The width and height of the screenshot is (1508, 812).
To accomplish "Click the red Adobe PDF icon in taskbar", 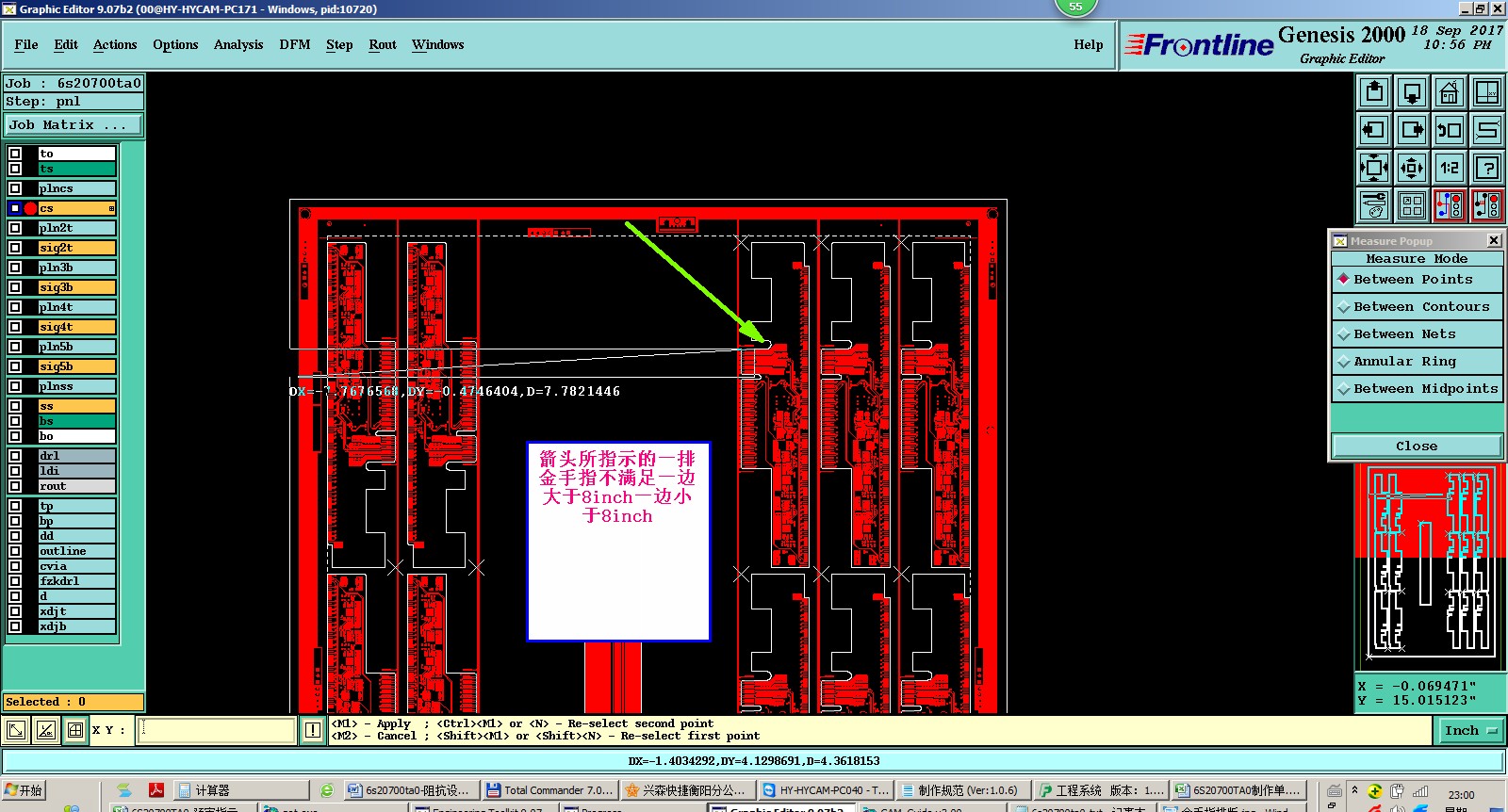I will click(156, 790).
